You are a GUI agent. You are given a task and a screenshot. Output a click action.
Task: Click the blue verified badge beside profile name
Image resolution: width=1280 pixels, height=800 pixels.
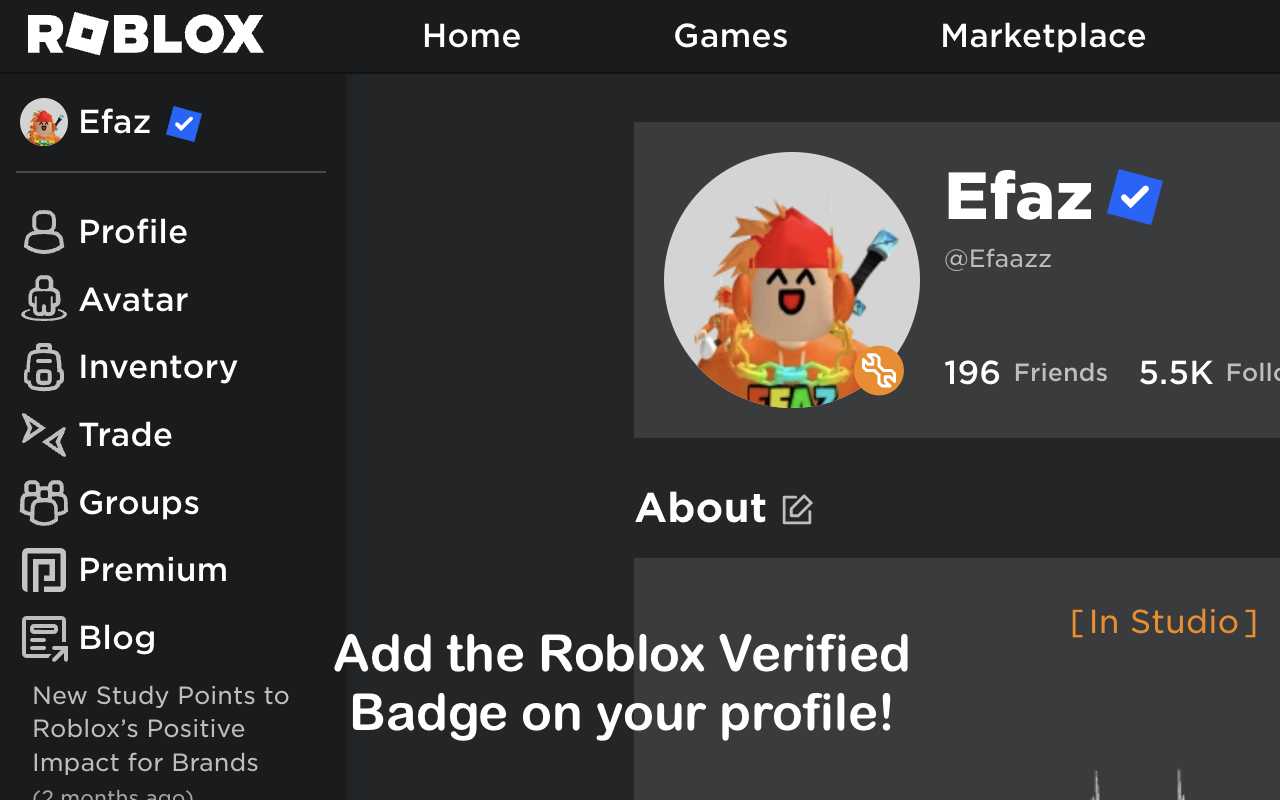pos(1135,197)
